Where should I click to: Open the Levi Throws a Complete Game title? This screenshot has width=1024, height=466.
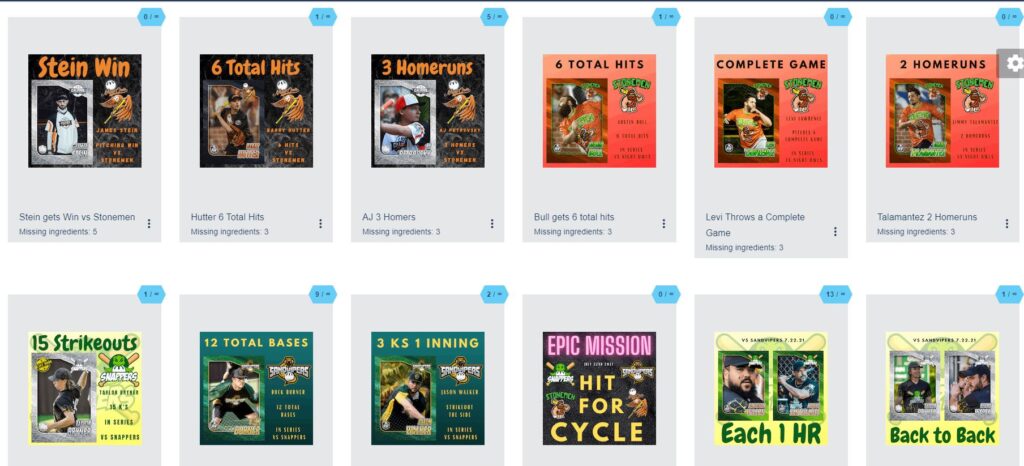756,225
